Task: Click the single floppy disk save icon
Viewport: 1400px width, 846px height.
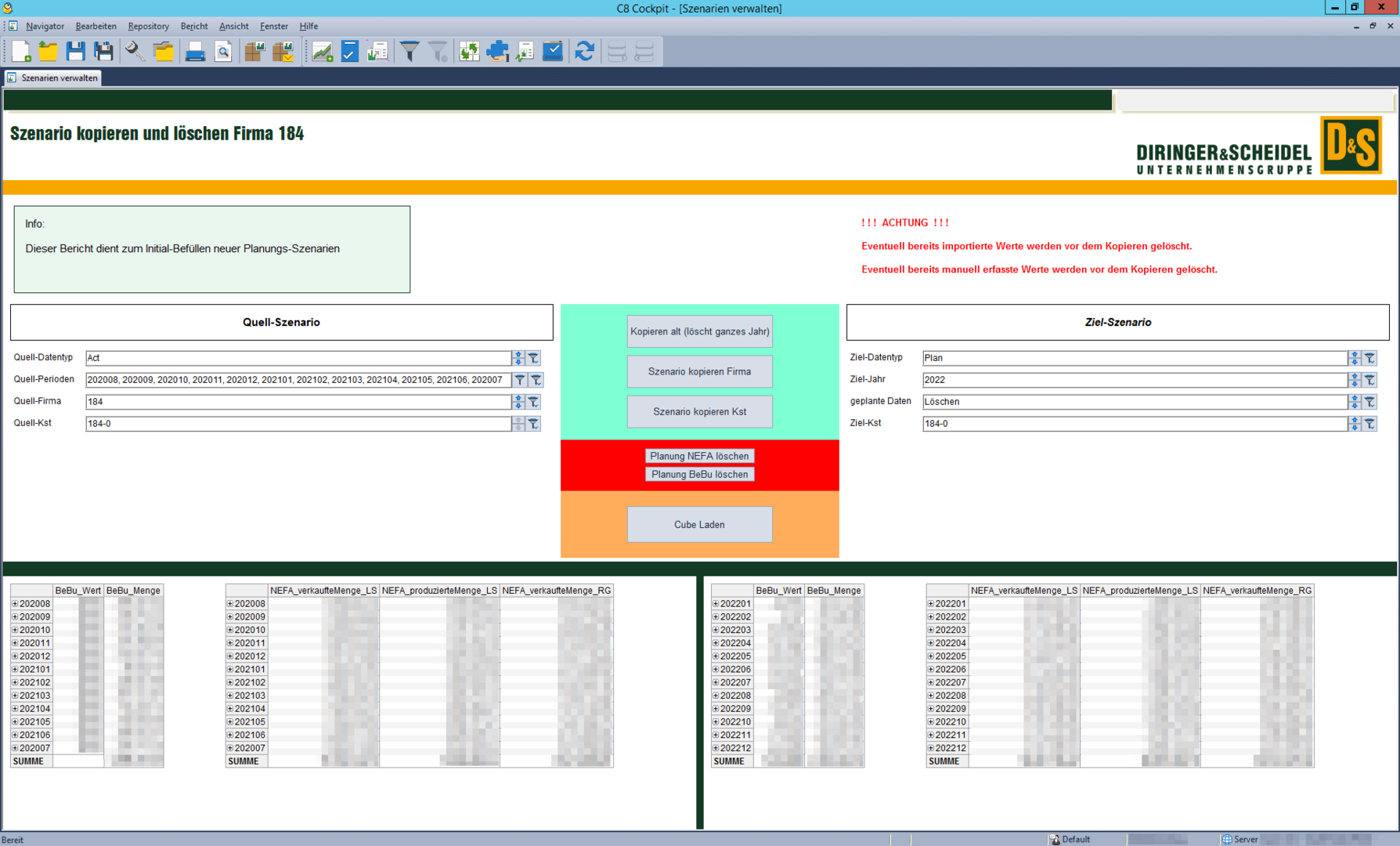Action: pyautogui.click(x=75, y=52)
